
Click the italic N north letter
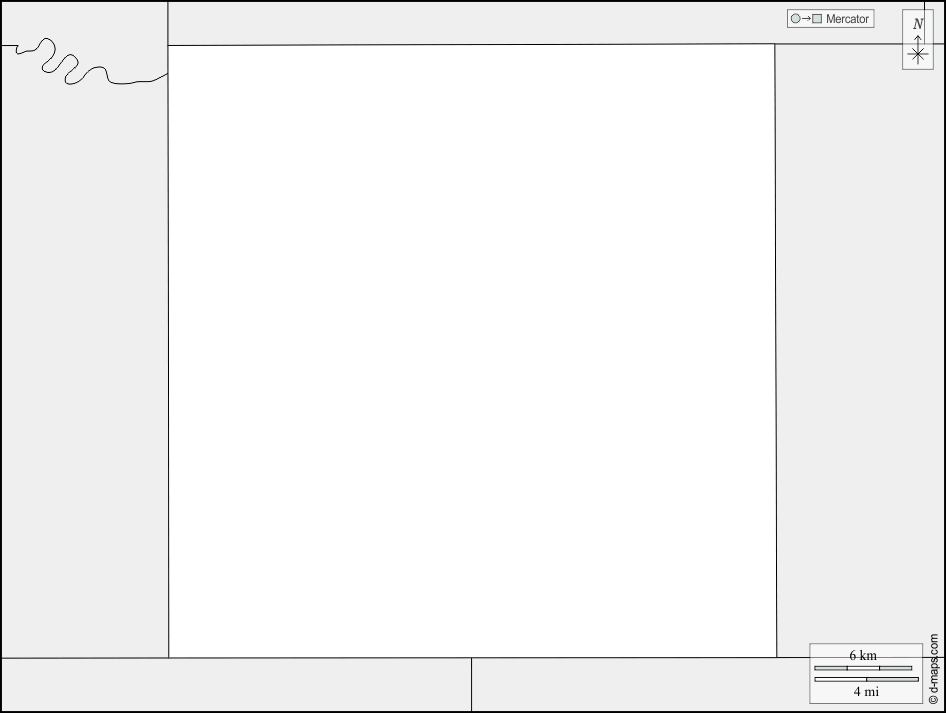918,24
